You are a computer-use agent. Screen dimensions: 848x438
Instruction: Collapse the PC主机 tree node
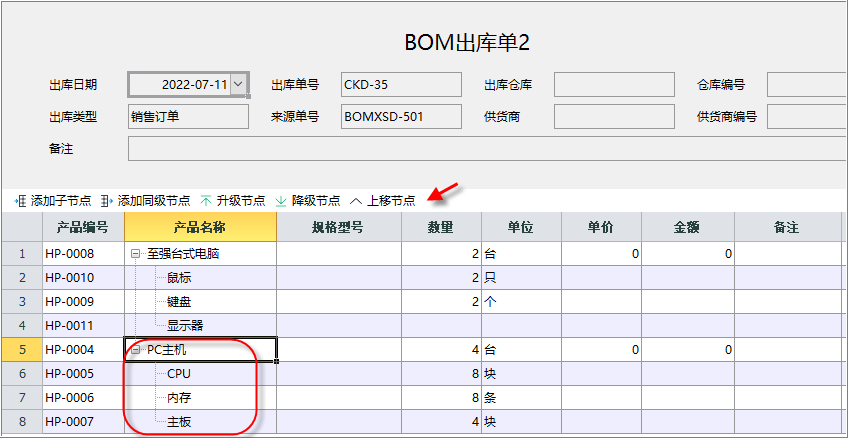pos(135,350)
